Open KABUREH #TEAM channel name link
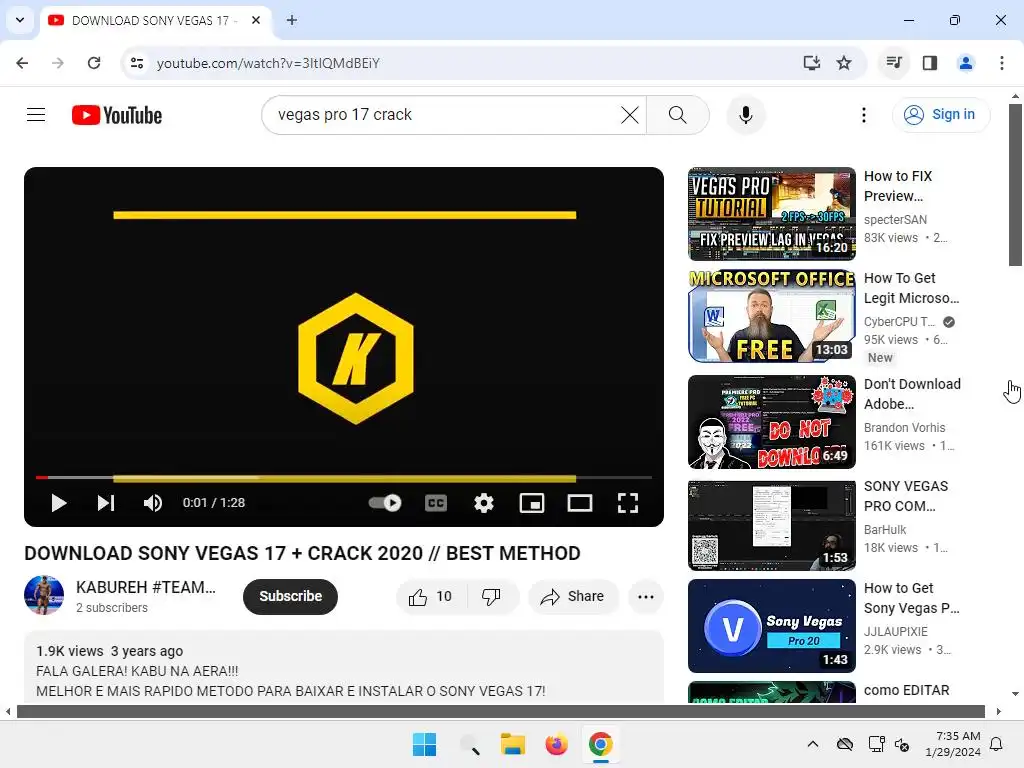The height and width of the screenshot is (768, 1024). coord(146,587)
